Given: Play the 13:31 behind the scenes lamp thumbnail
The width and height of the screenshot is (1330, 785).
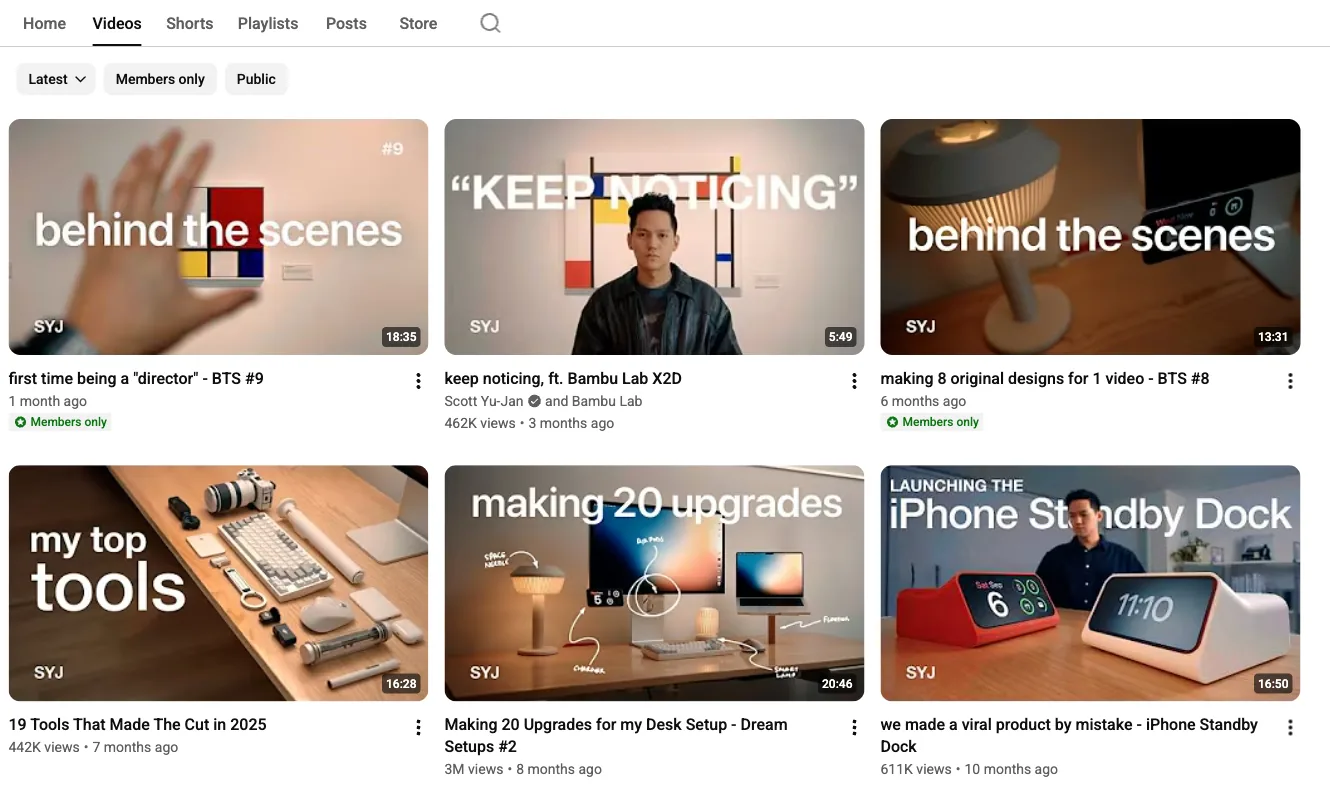Looking at the screenshot, I should coord(1090,237).
